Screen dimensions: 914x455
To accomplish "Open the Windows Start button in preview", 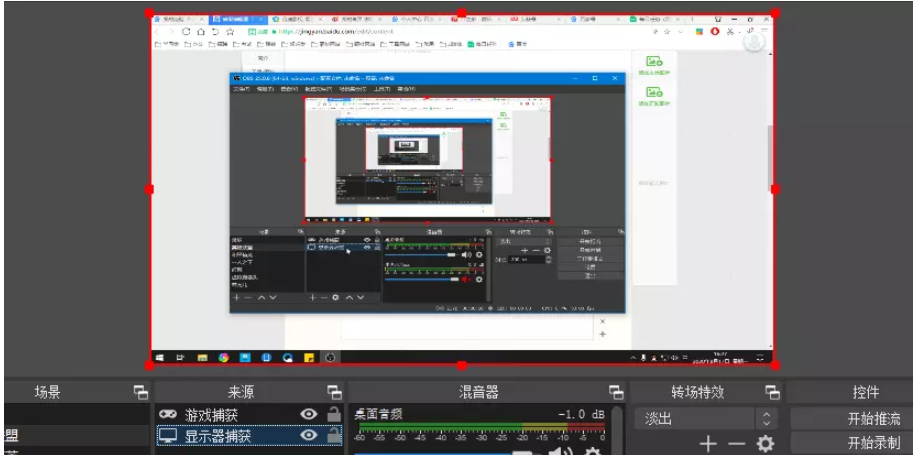I will [159, 357].
